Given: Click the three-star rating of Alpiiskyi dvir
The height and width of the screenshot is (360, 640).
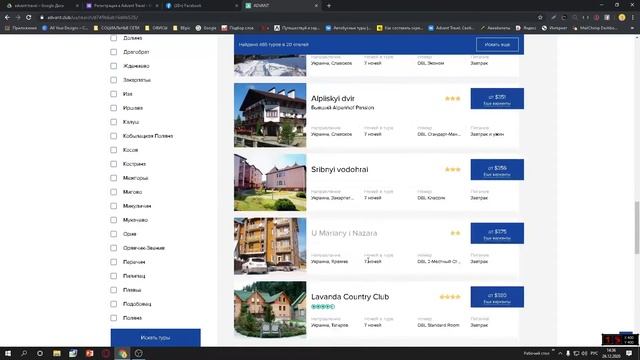Looking at the screenshot, I should [x=453, y=98].
